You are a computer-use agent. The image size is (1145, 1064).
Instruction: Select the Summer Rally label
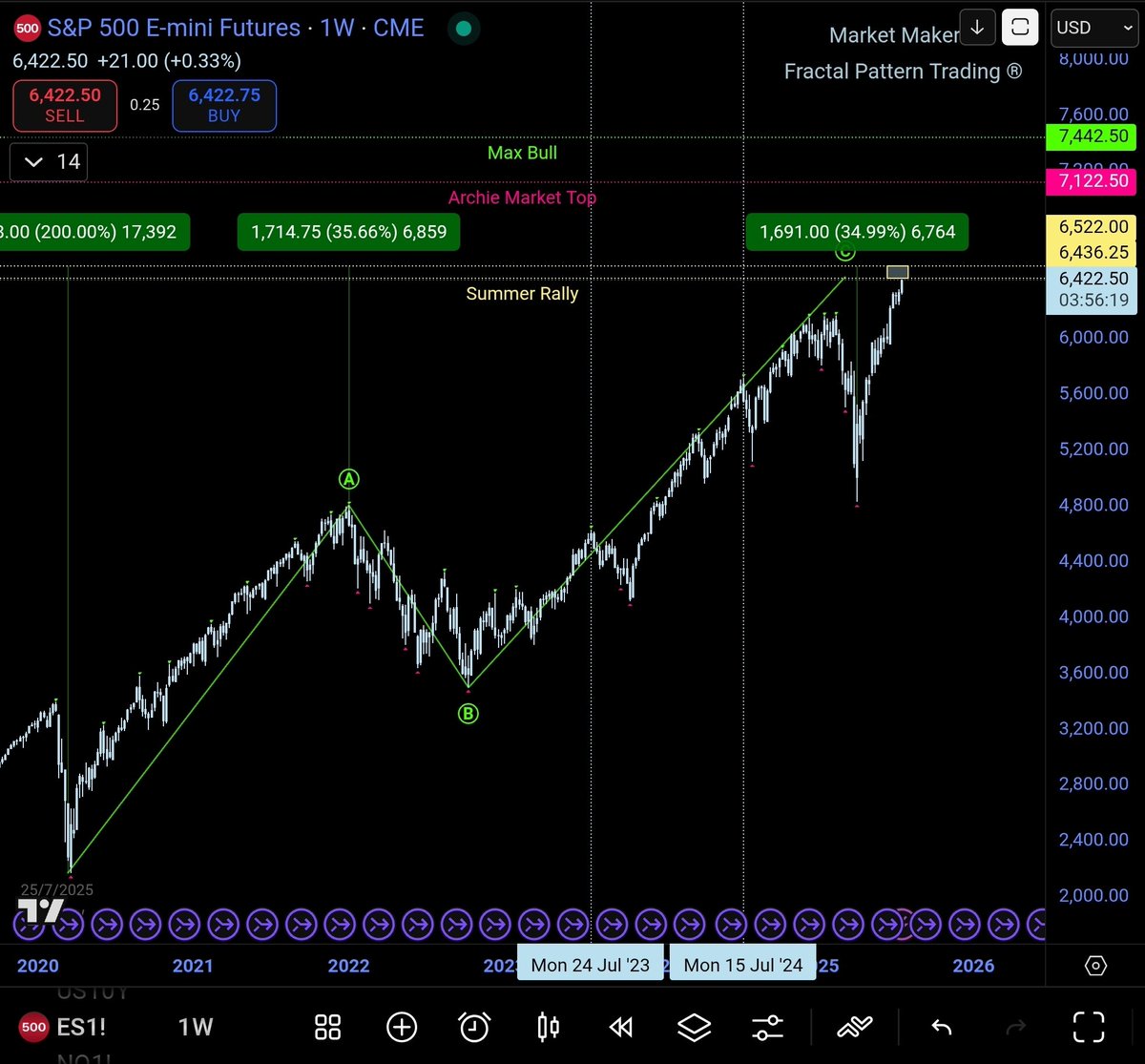522,294
